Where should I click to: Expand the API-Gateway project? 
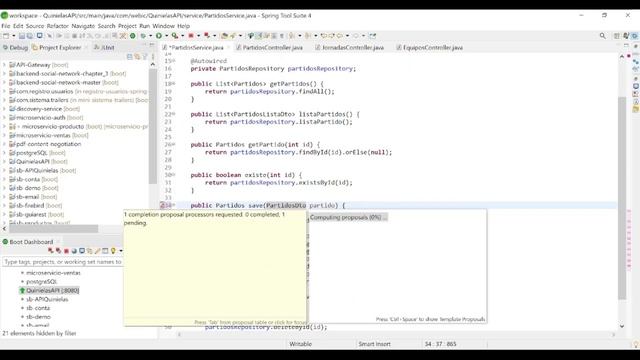(4, 64)
